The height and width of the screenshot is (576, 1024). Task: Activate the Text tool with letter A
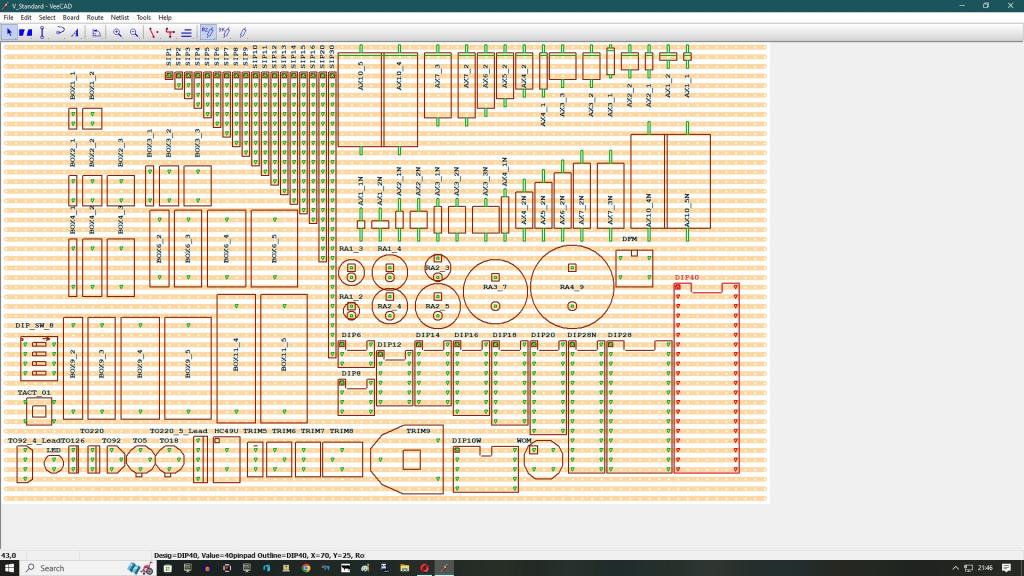(x=77, y=32)
